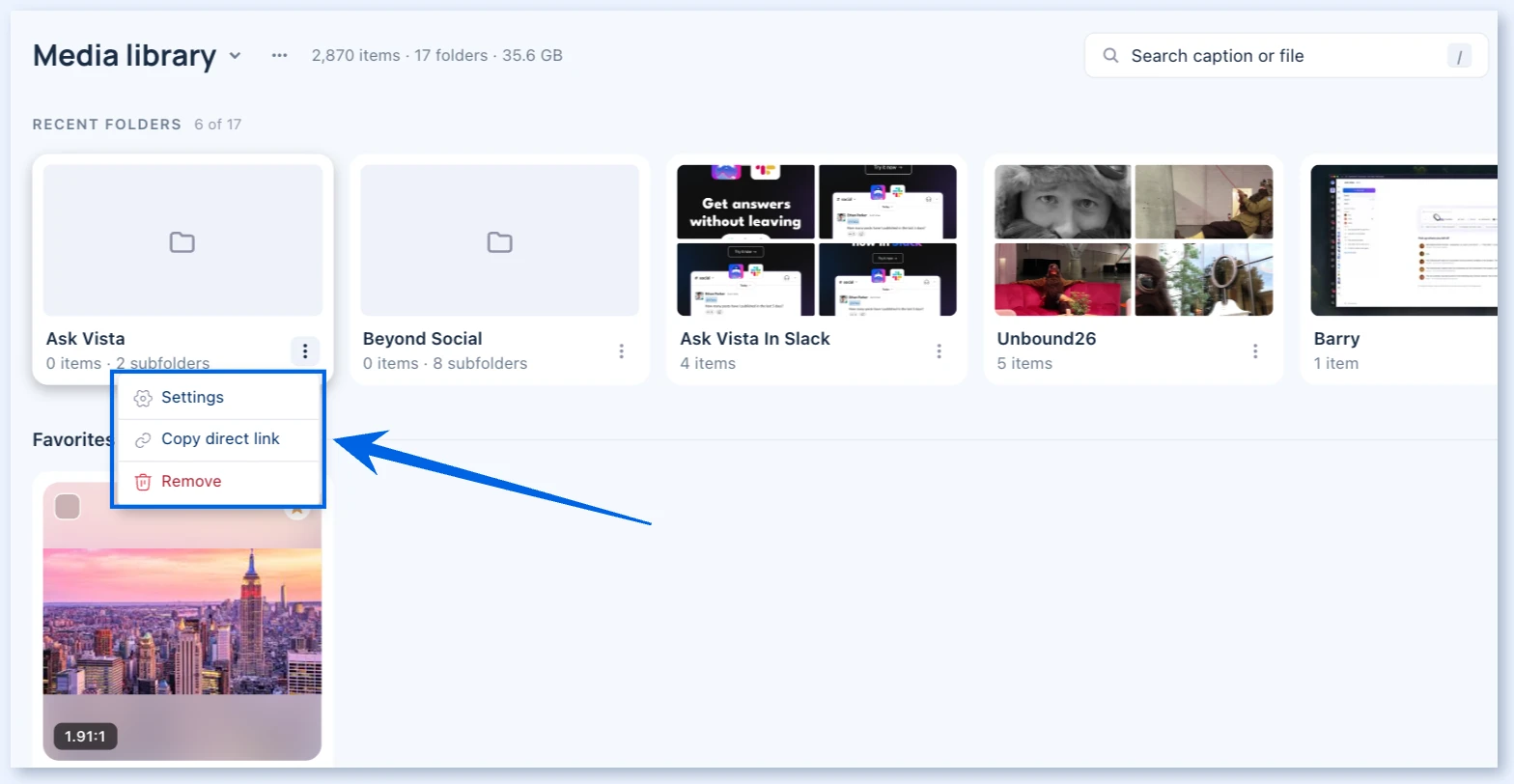Image resolution: width=1514 pixels, height=784 pixels.
Task: Click the folder icon in Ask Vista card
Action: click(x=182, y=241)
